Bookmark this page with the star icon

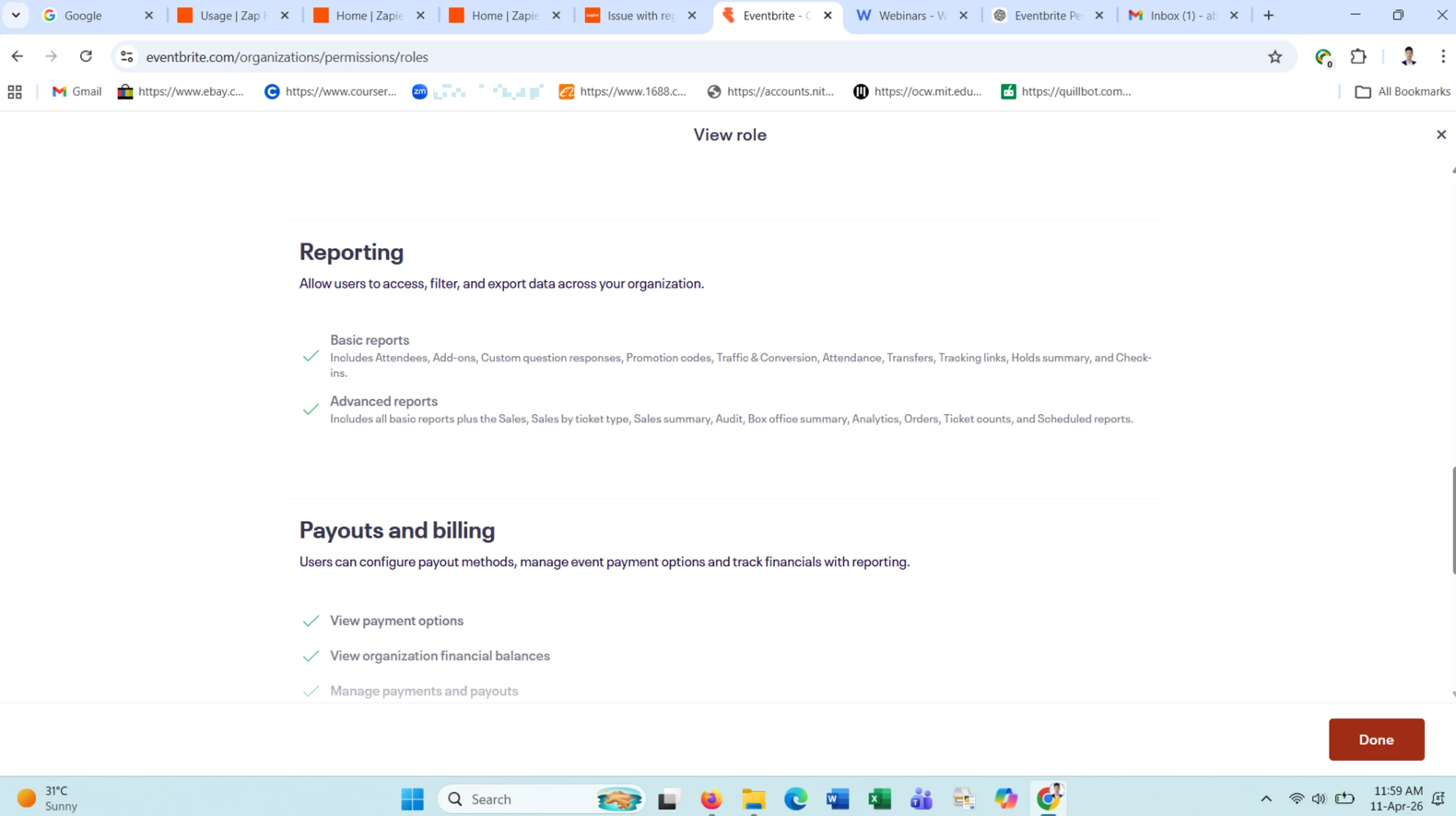click(x=1274, y=57)
